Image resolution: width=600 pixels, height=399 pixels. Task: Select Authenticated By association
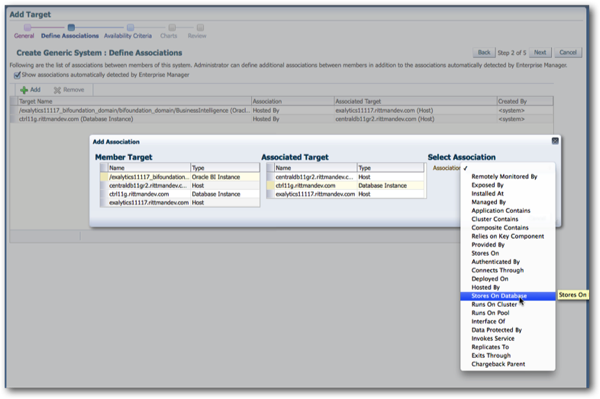pyautogui.click(x=508, y=262)
